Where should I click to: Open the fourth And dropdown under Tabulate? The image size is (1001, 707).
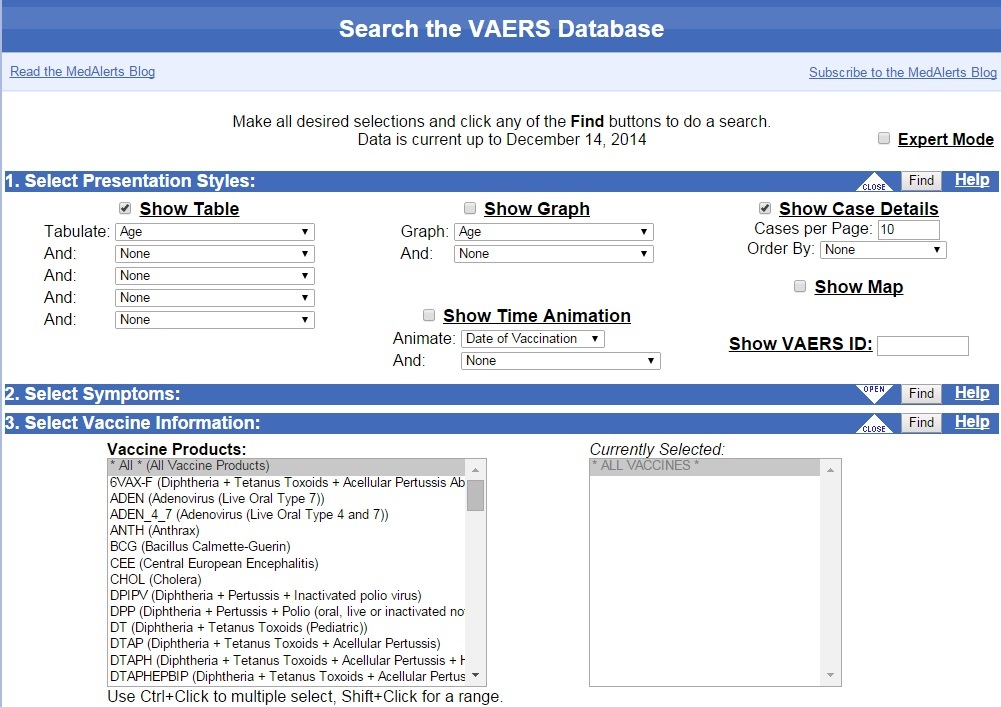pos(214,319)
